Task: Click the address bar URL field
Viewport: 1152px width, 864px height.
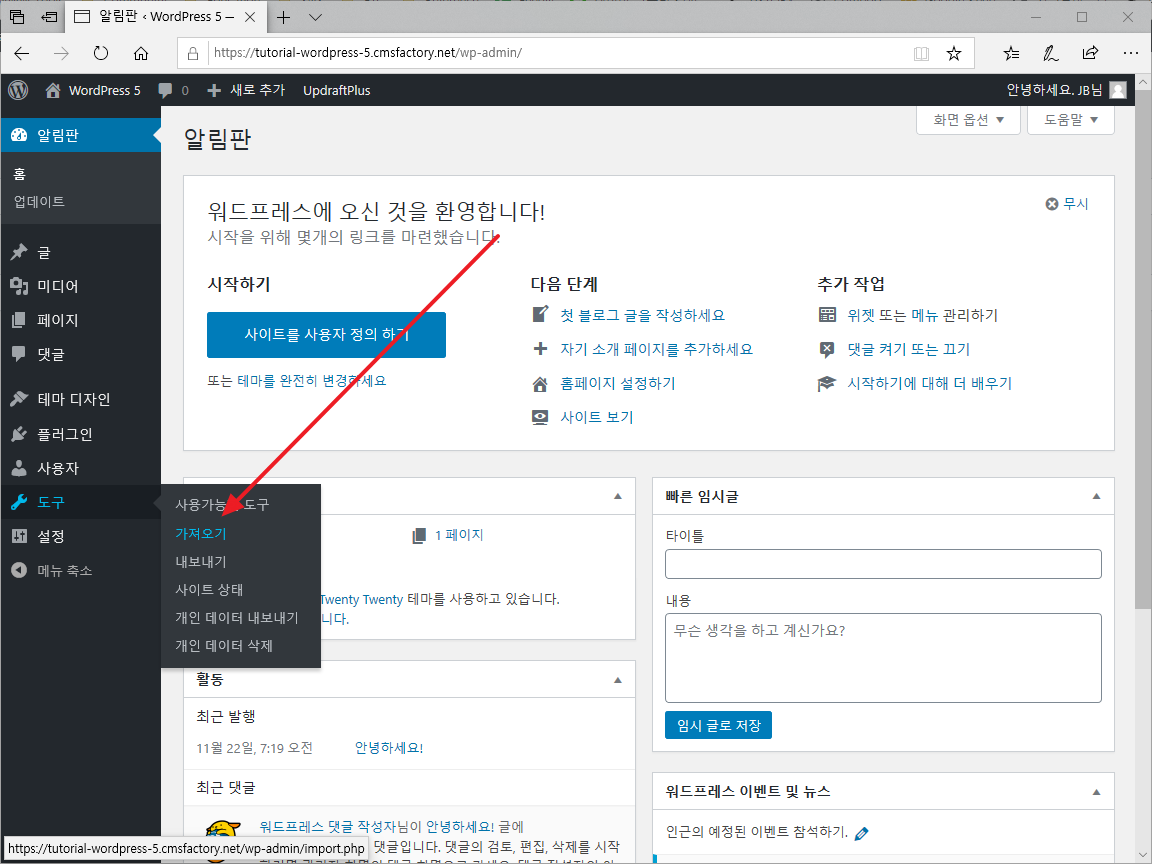Action: (558, 53)
